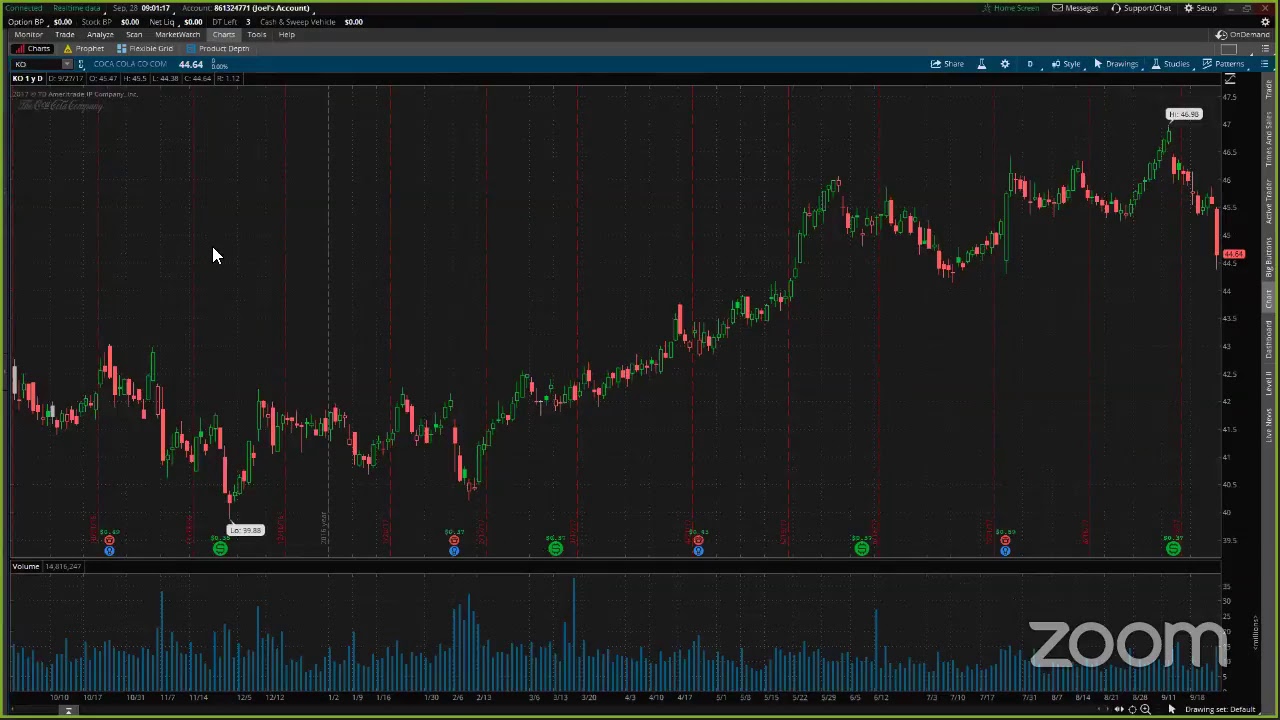Click red earnings phone icon near 4/24
Image resolution: width=1280 pixels, height=720 pixels.
point(698,540)
